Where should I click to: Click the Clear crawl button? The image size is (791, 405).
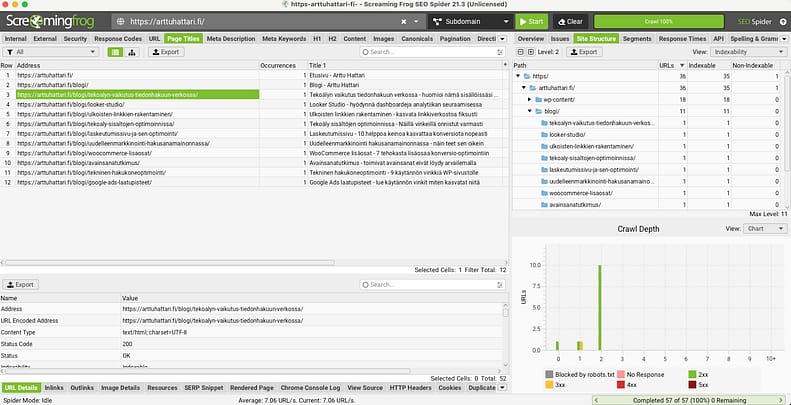point(569,20)
